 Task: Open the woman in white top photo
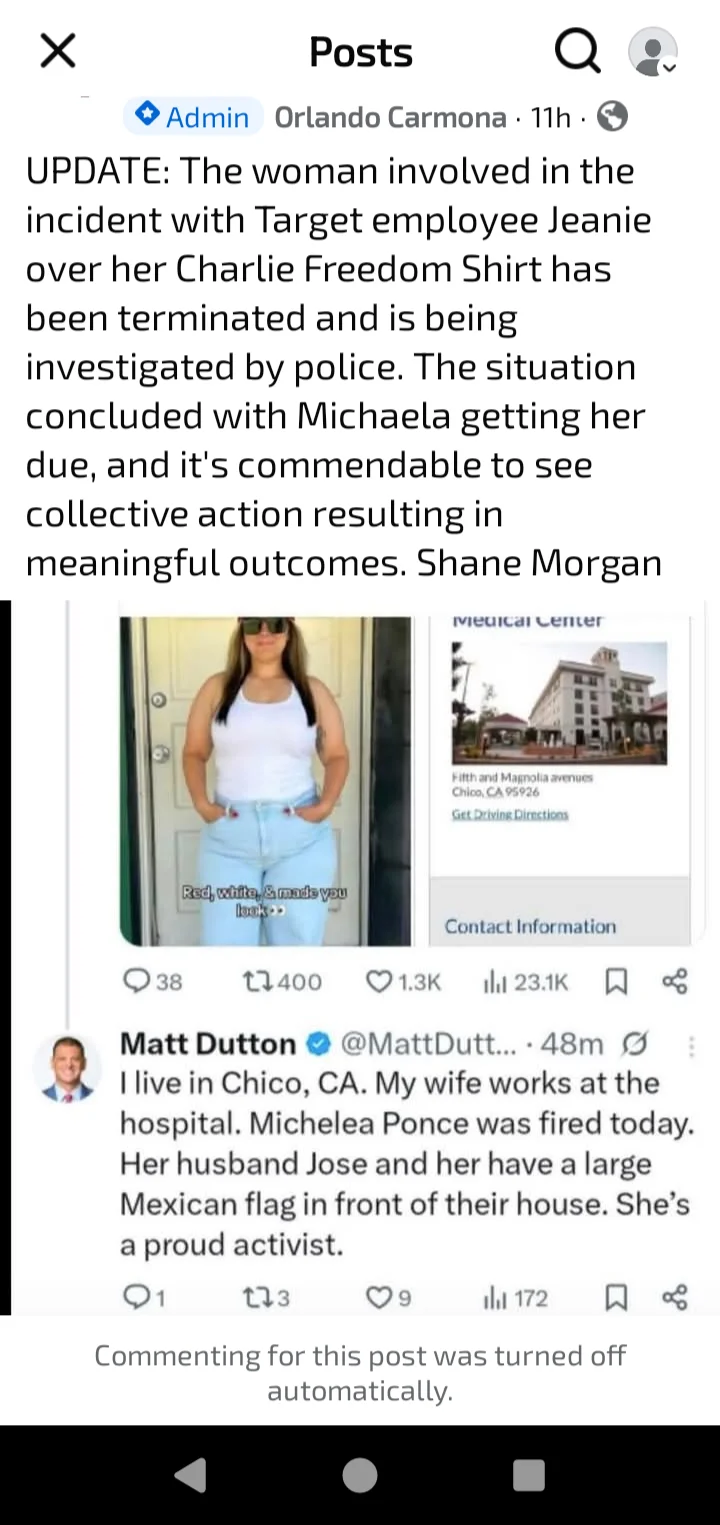265,780
